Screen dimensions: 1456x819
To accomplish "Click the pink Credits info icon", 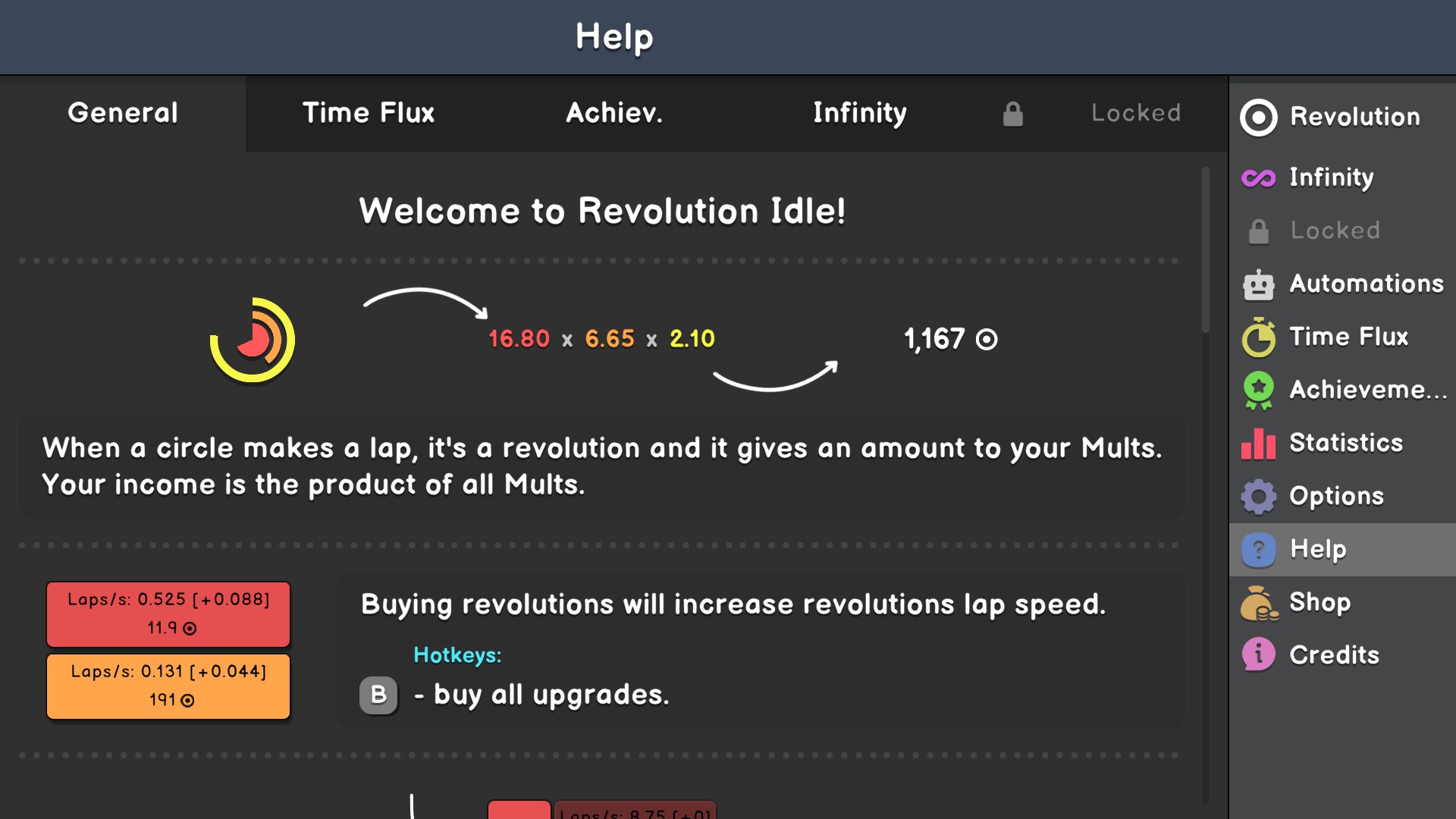I will [x=1258, y=655].
